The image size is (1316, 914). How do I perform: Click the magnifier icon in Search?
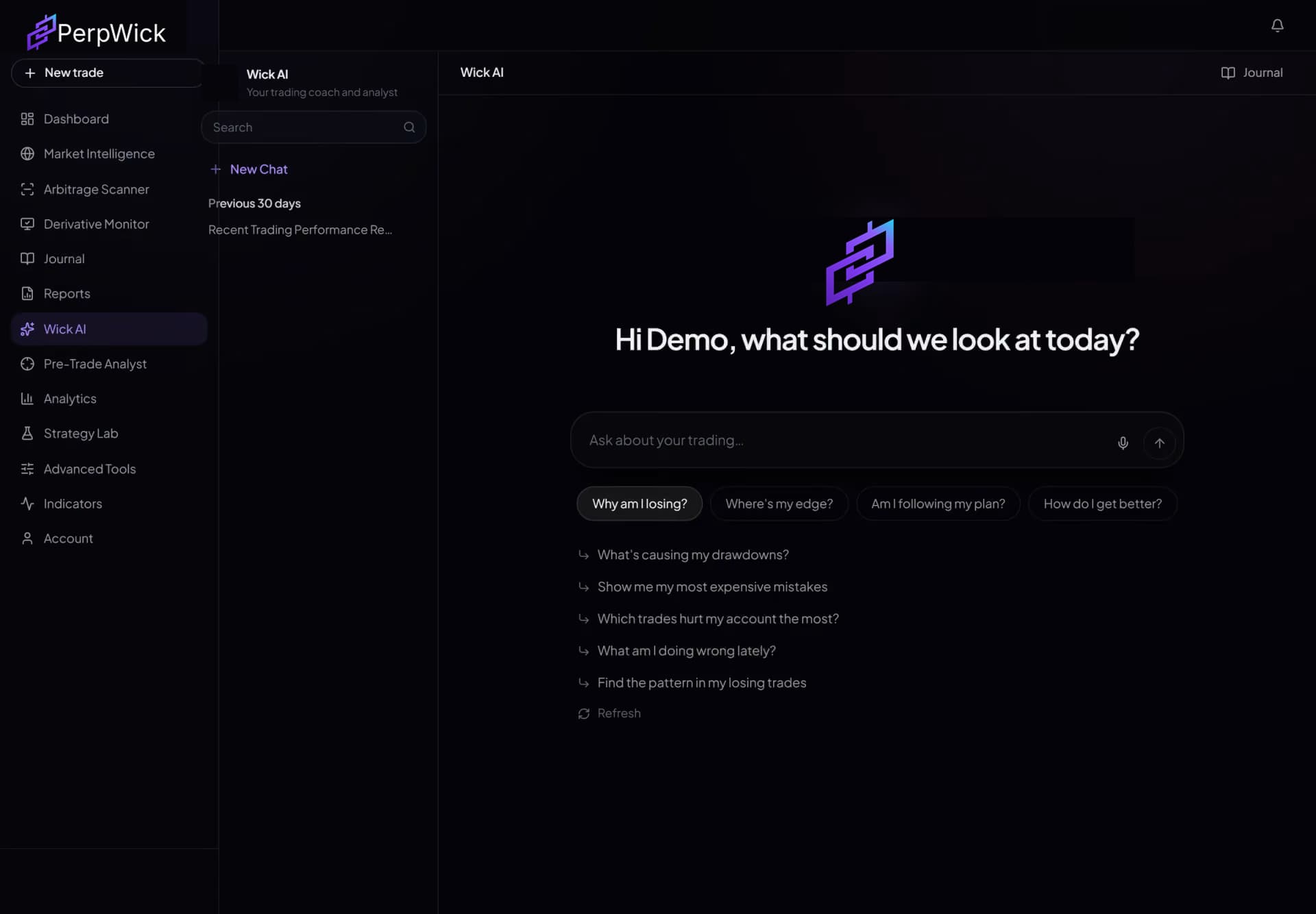pos(409,127)
